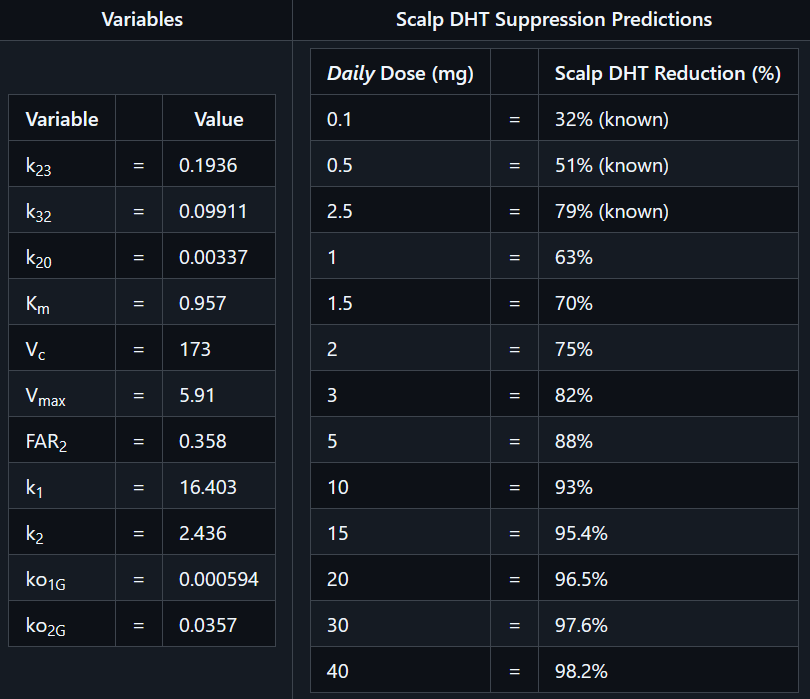
Task: Select the 1.5 mg daily dose cell
Action: [340, 304]
